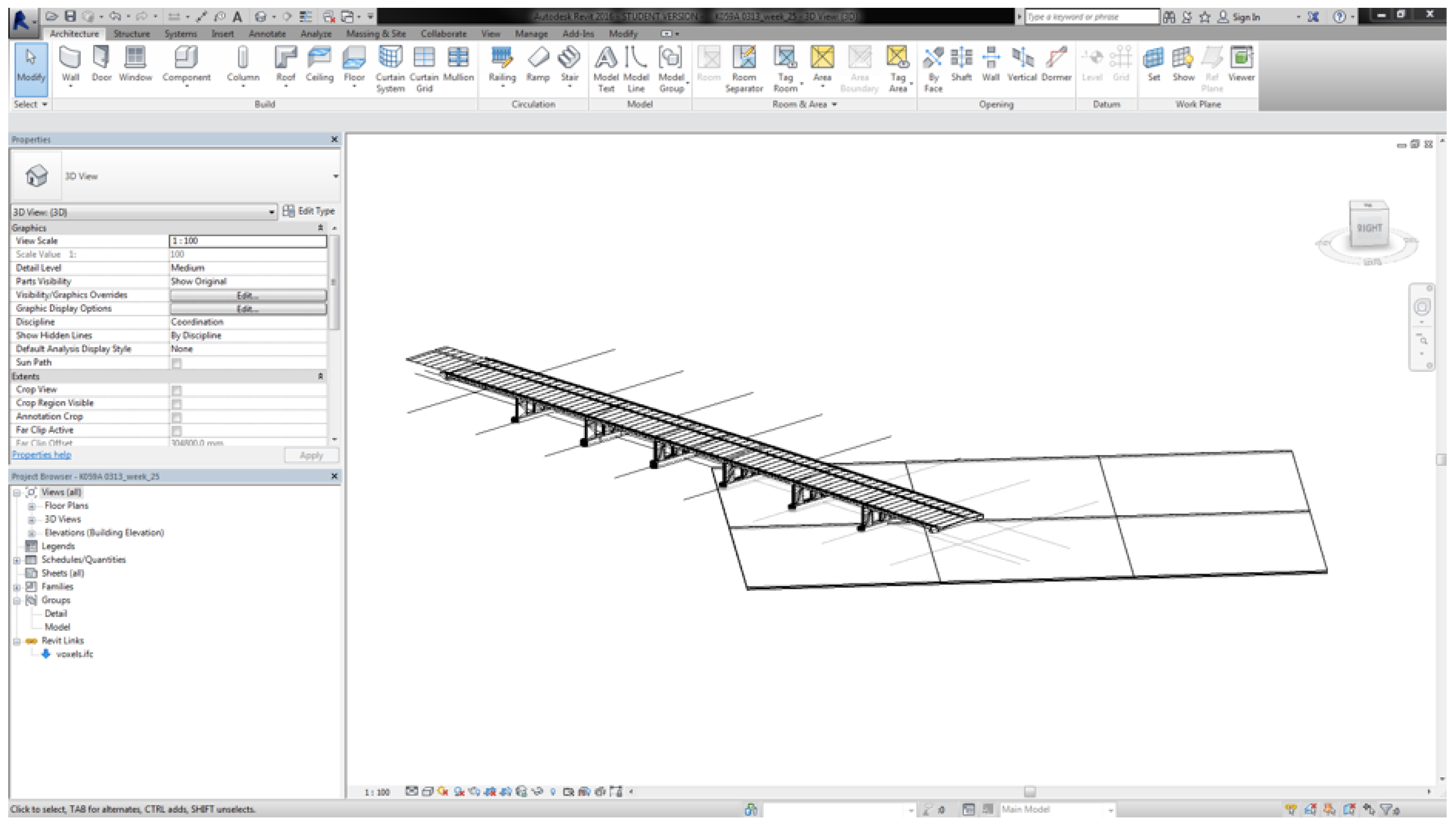Expand the Floor Plans tree node
Screen dimensions: 1456x826
point(32,505)
